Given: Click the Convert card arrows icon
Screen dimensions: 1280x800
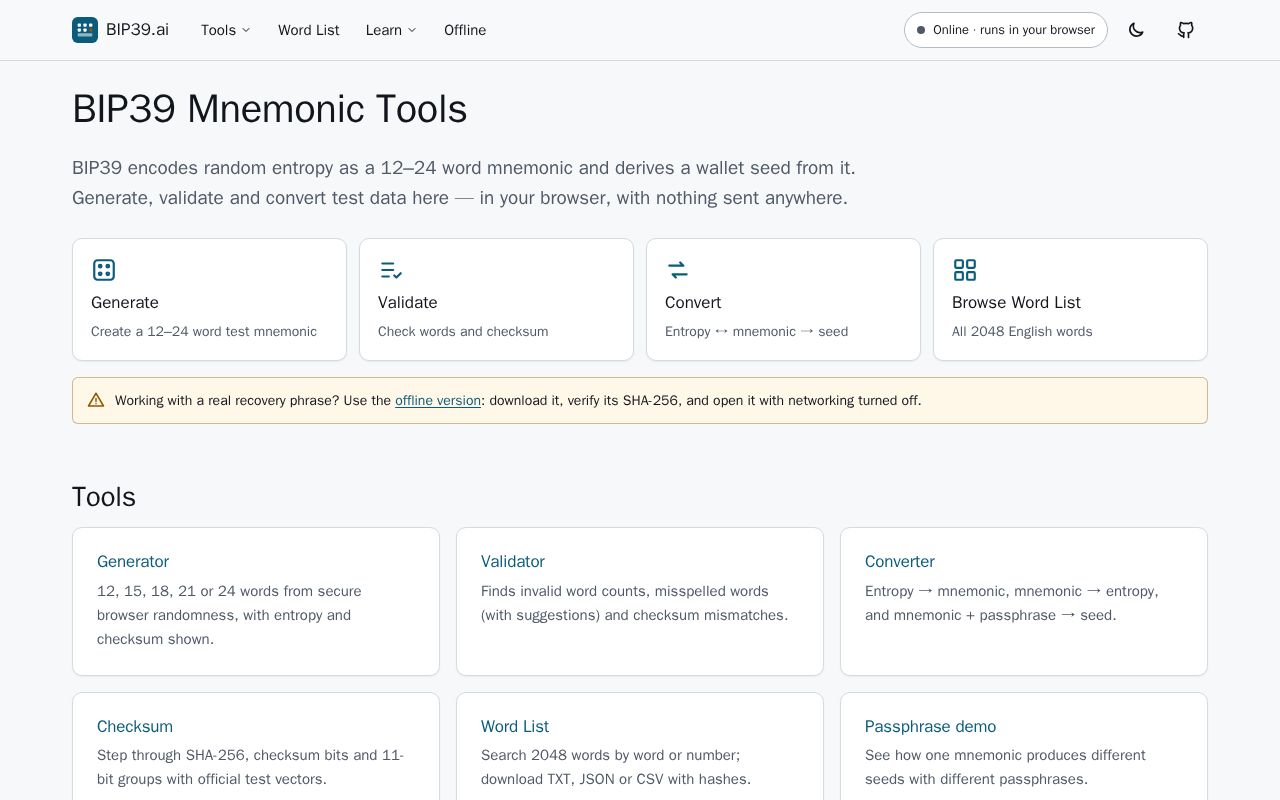Looking at the screenshot, I should click(x=678, y=270).
